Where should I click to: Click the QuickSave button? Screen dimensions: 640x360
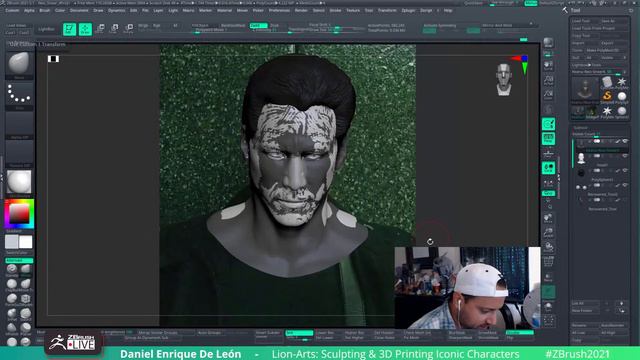(473, 3)
